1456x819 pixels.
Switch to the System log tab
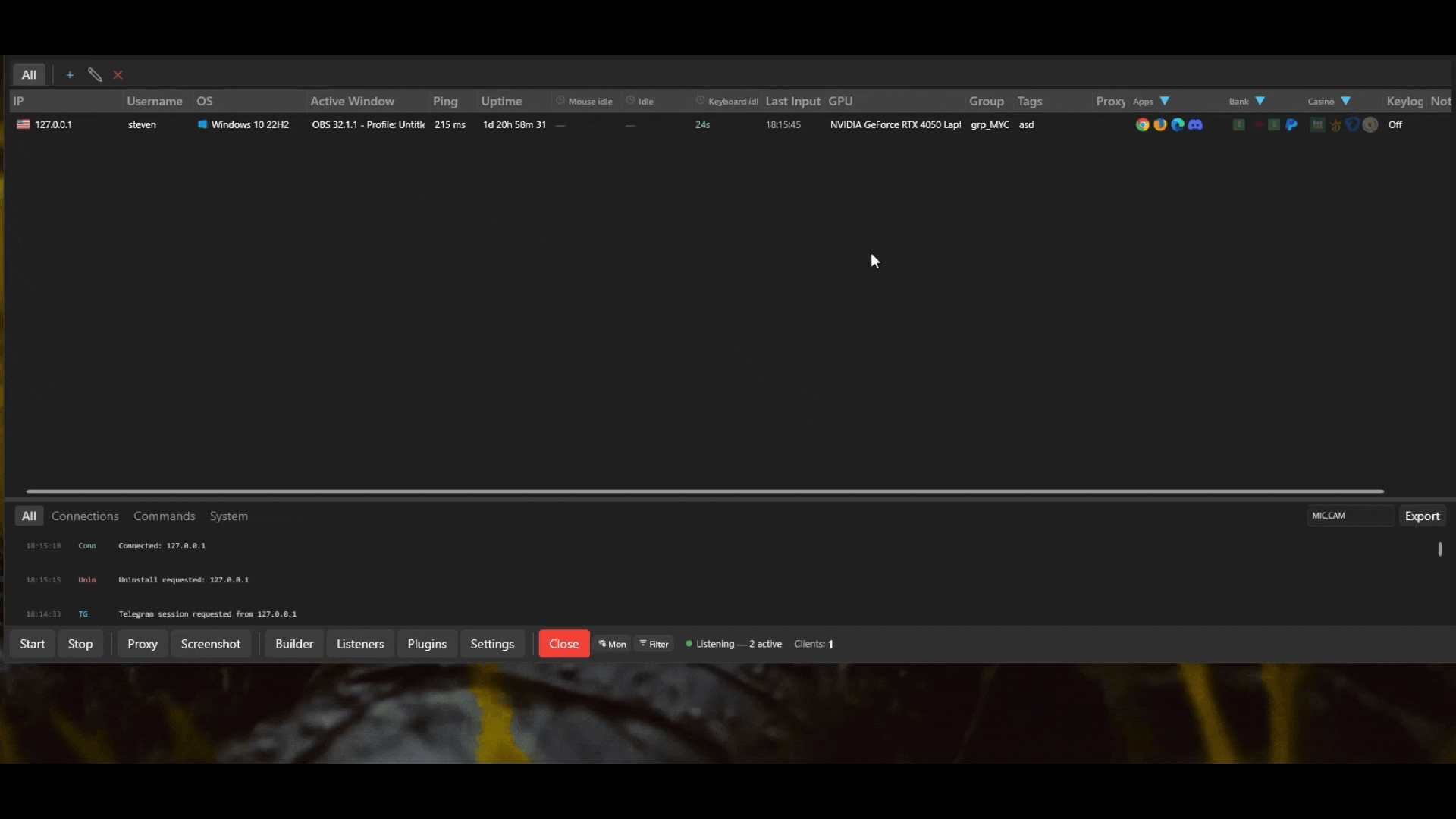click(229, 516)
